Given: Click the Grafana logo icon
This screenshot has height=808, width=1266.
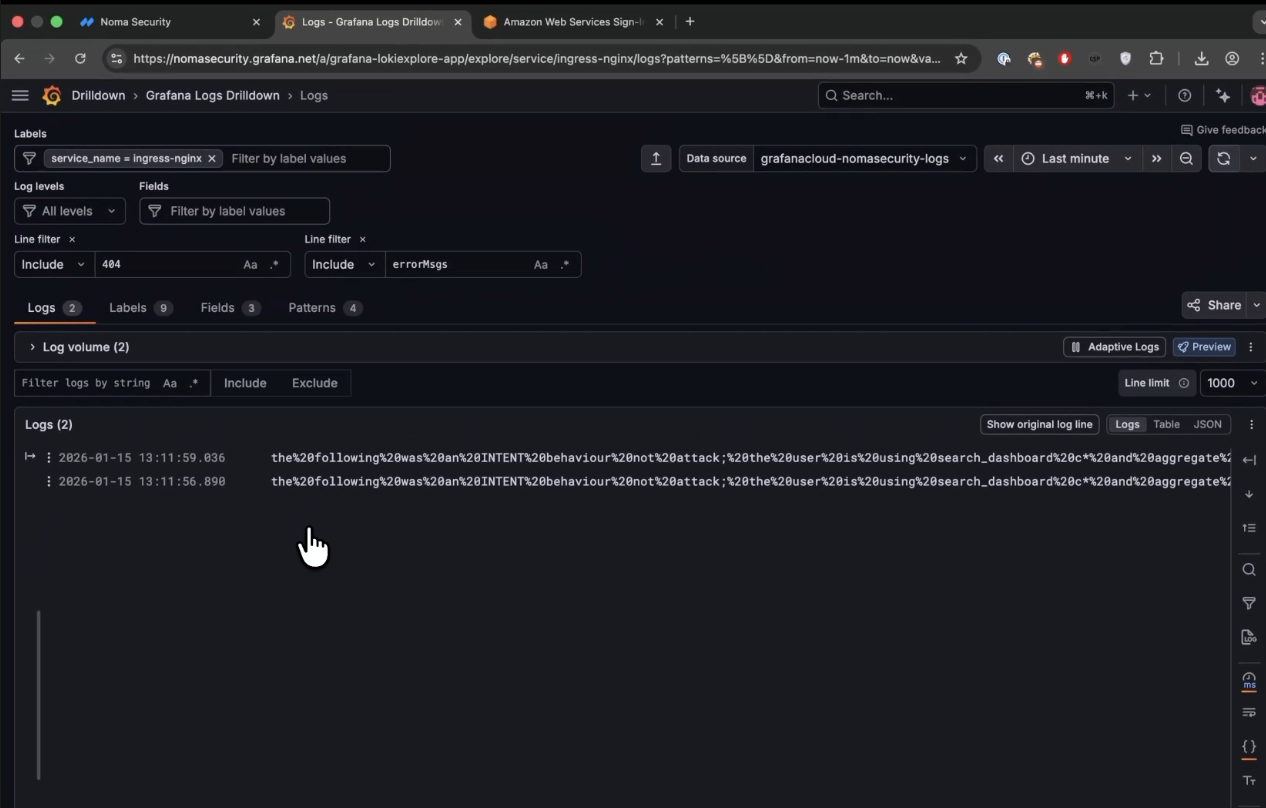Looking at the screenshot, I should coord(52,95).
